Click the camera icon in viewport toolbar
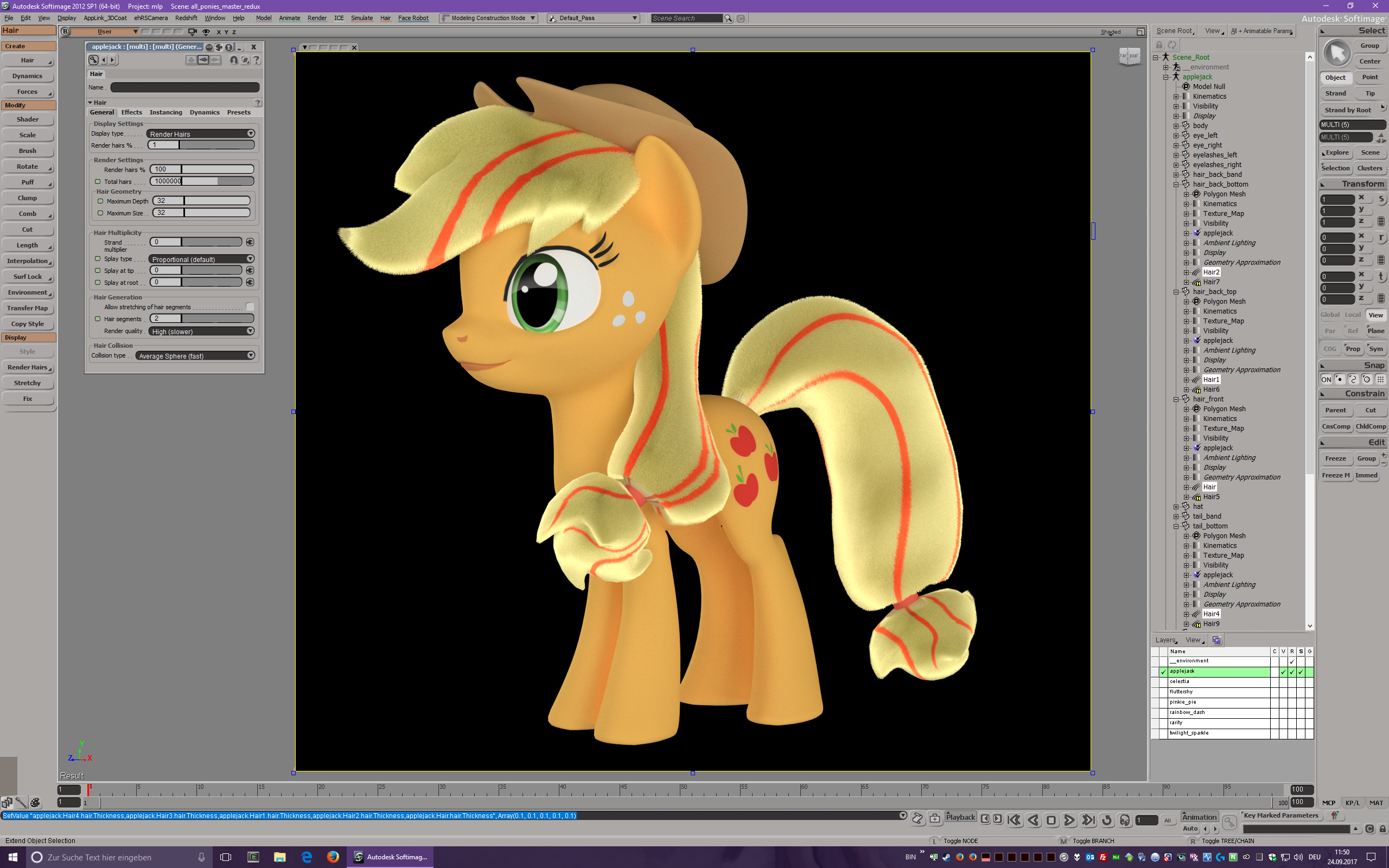 (192, 31)
